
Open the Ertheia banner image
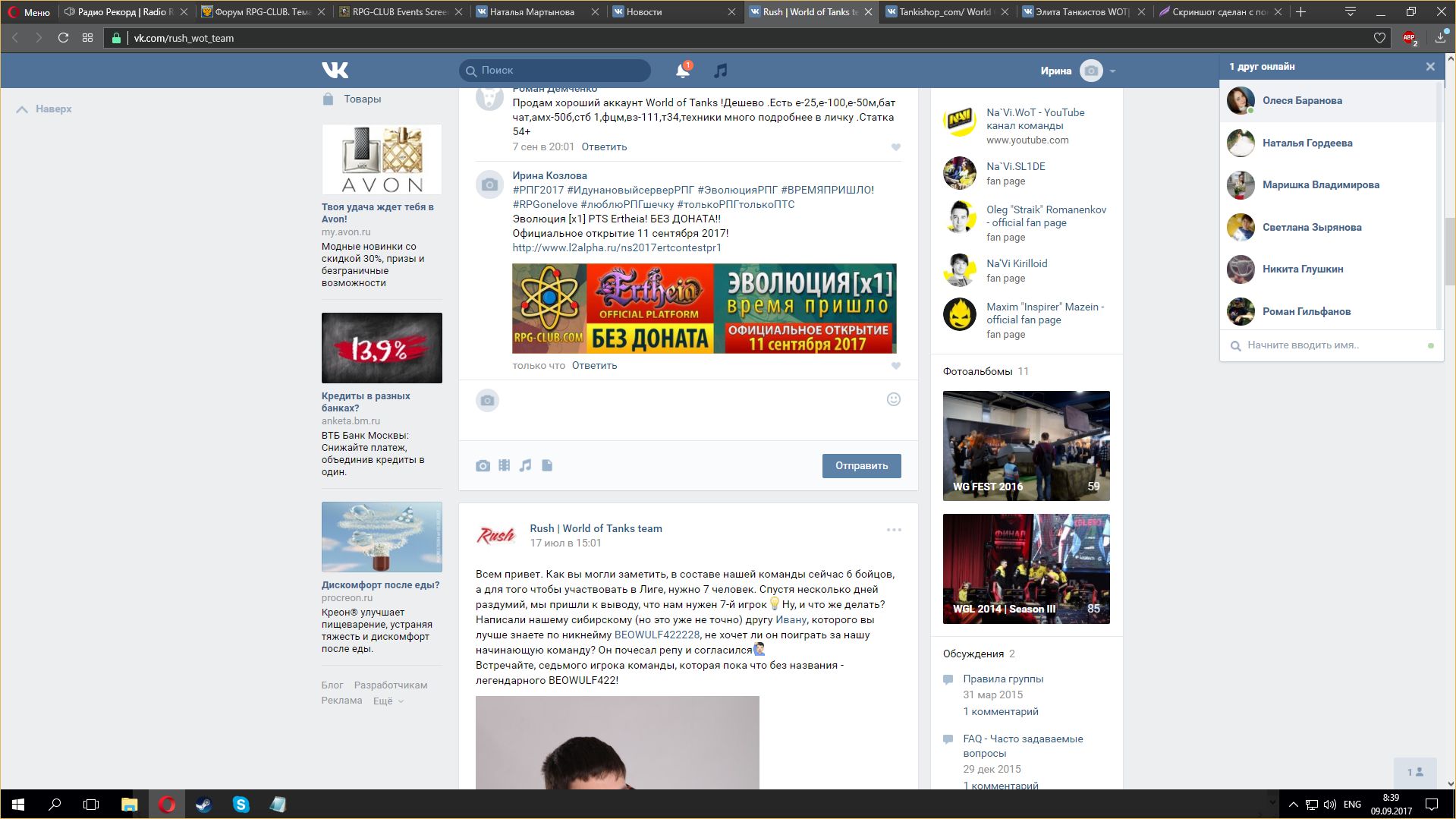704,308
